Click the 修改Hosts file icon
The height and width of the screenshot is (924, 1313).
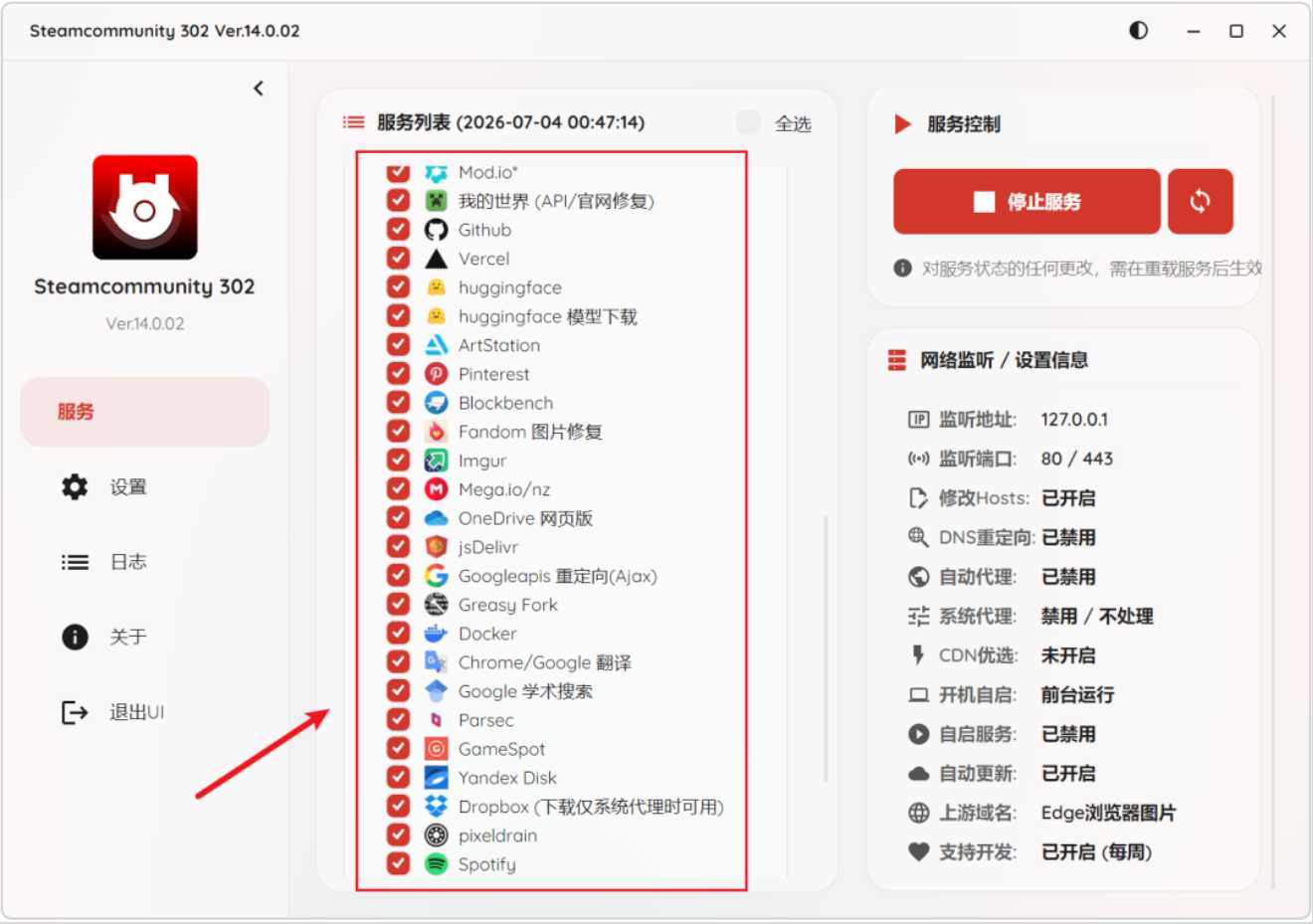pos(918,498)
